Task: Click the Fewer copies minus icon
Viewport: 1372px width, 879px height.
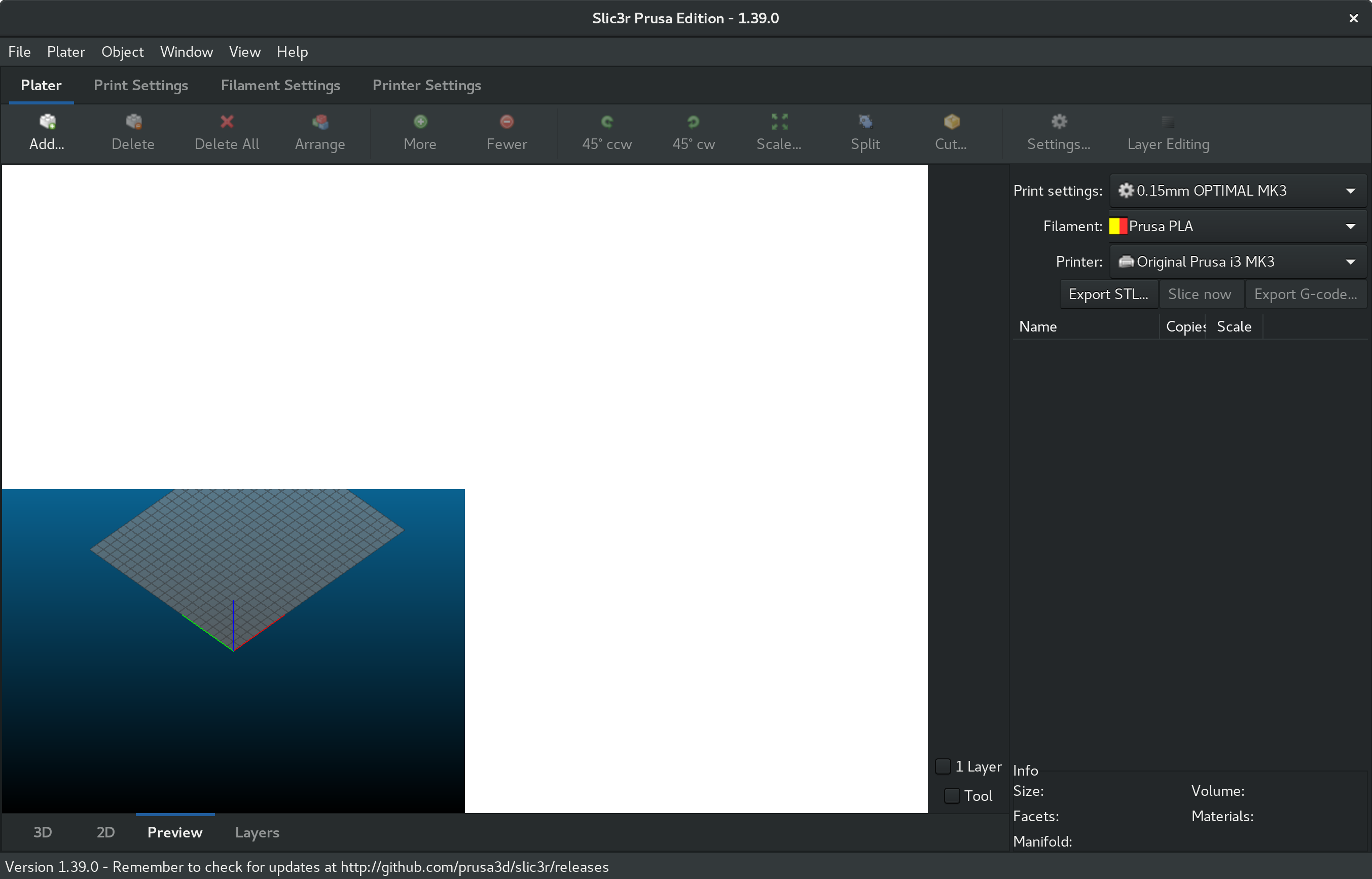Action: click(507, 122)
